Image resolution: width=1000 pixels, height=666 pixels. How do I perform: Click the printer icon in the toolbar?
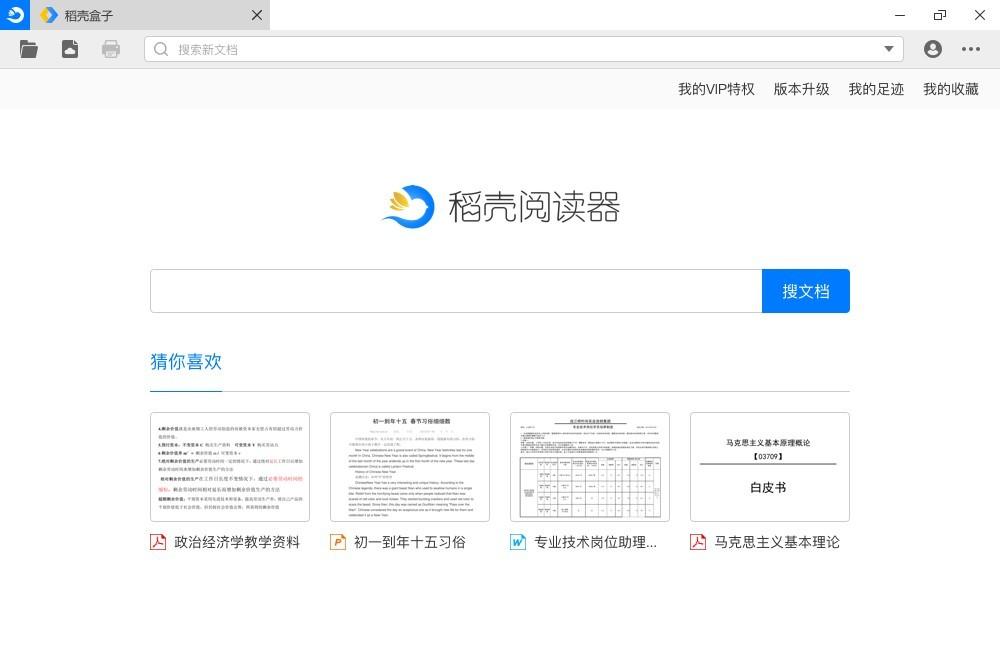(111, 49)
